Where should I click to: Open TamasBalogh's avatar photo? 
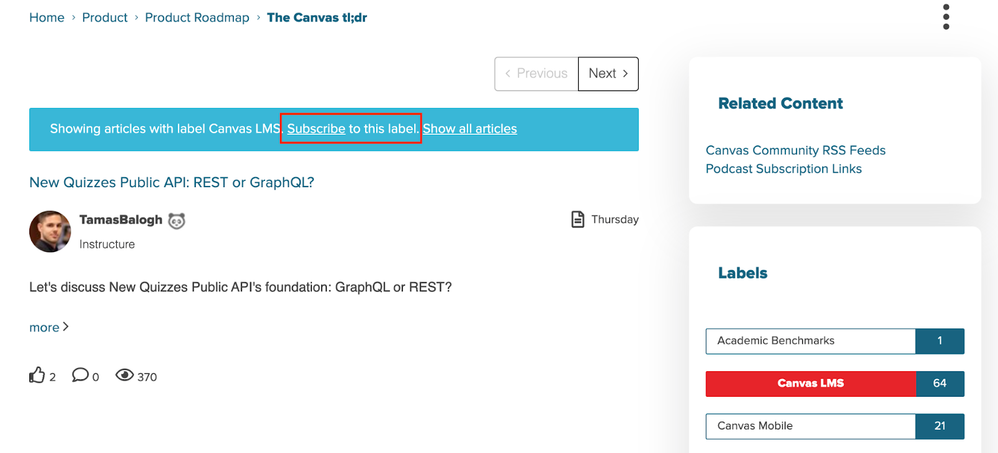pos(50,232)
